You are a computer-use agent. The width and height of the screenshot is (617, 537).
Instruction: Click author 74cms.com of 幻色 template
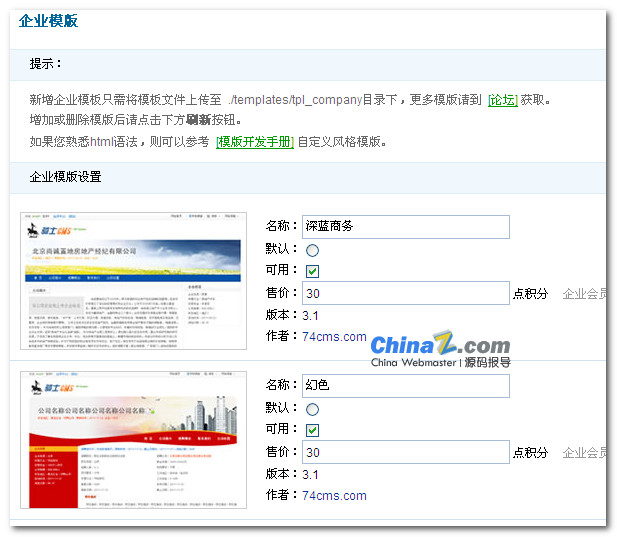(x=334, y=496)
